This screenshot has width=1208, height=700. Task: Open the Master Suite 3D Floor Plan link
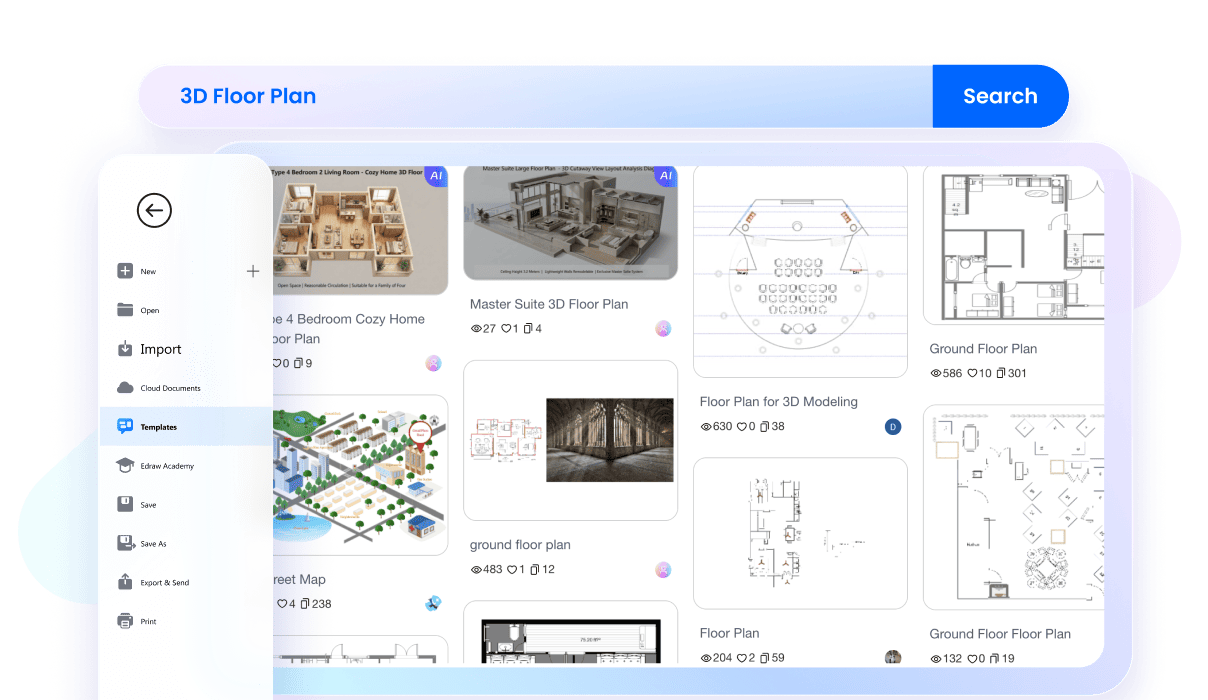548,304
